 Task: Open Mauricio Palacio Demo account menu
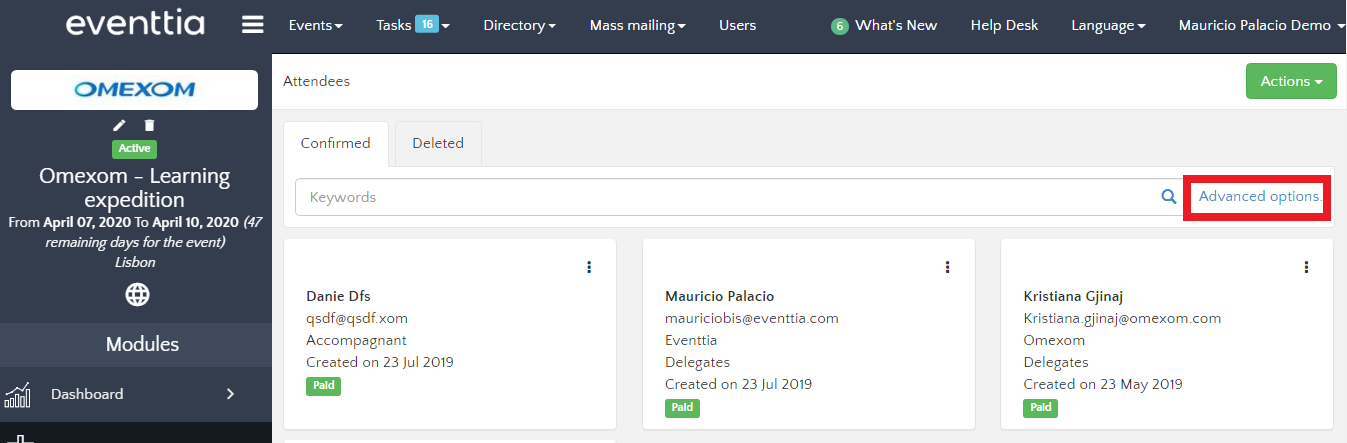click(1261, 25)
